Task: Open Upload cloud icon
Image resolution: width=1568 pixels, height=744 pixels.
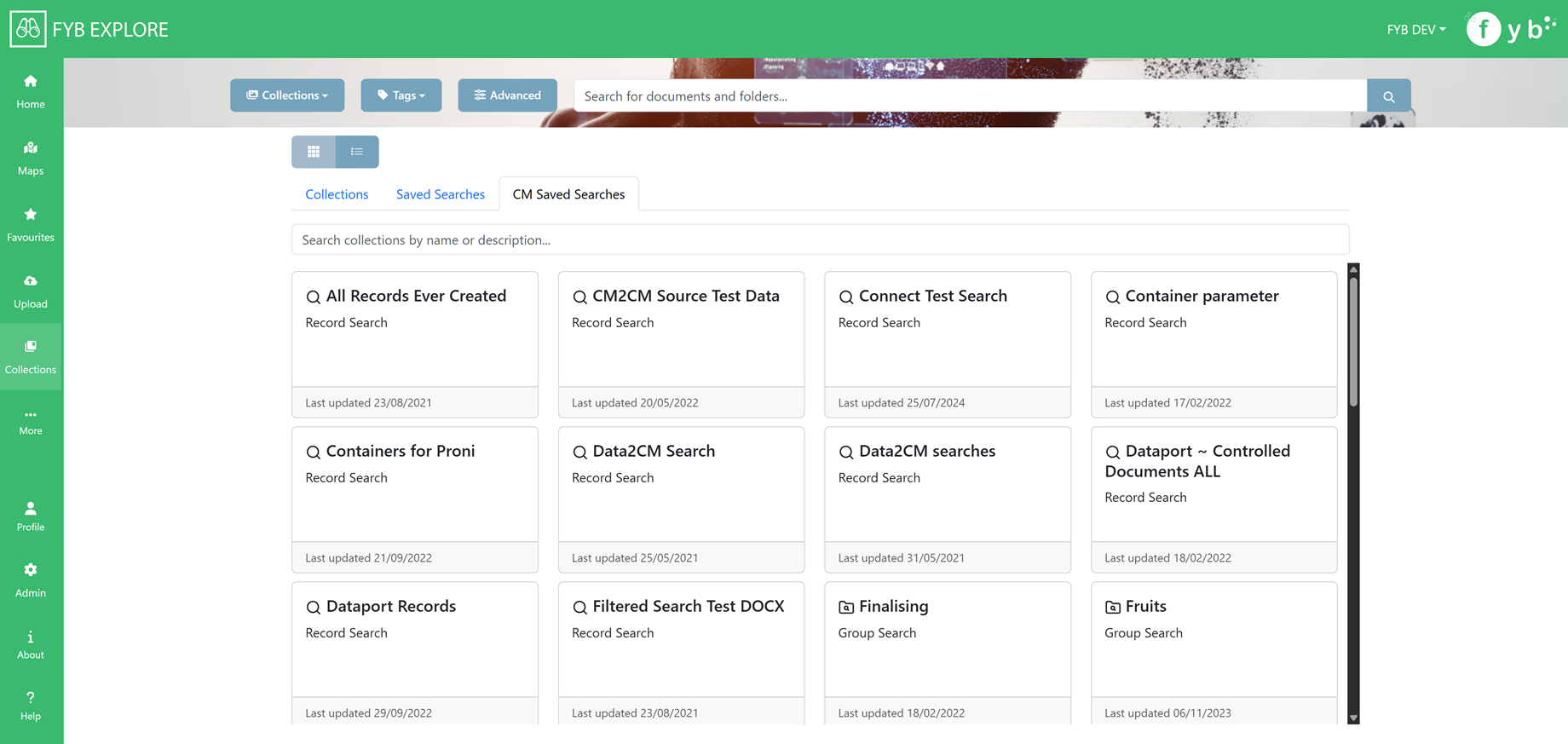Action: click(x=31, y=280)
